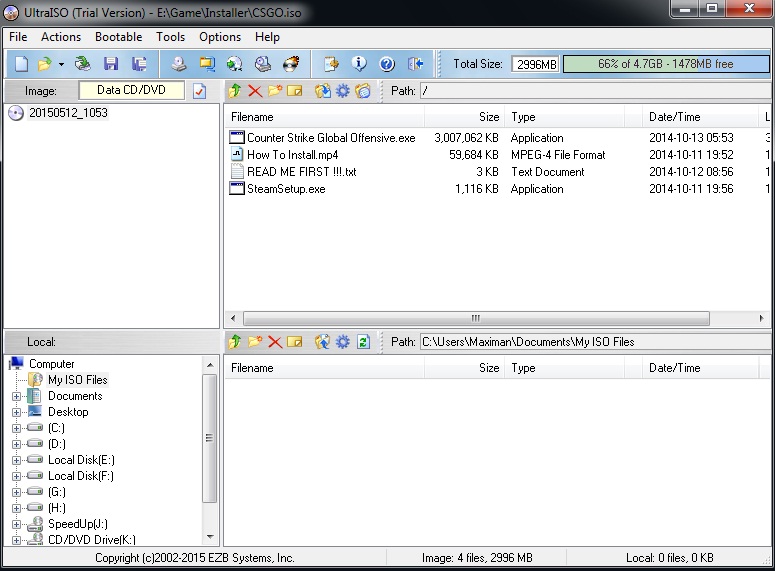Screen dimensions: 775x571
Task: Click the image properties checkmark icon
Action: [x=200, y=91]
